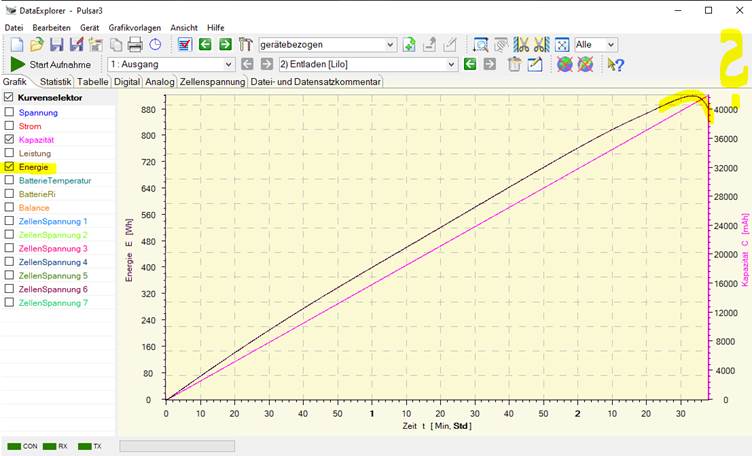Click the gray left arrow after the Ausgang dropdown
Viewport: 752px width, 456px height.
247,64
